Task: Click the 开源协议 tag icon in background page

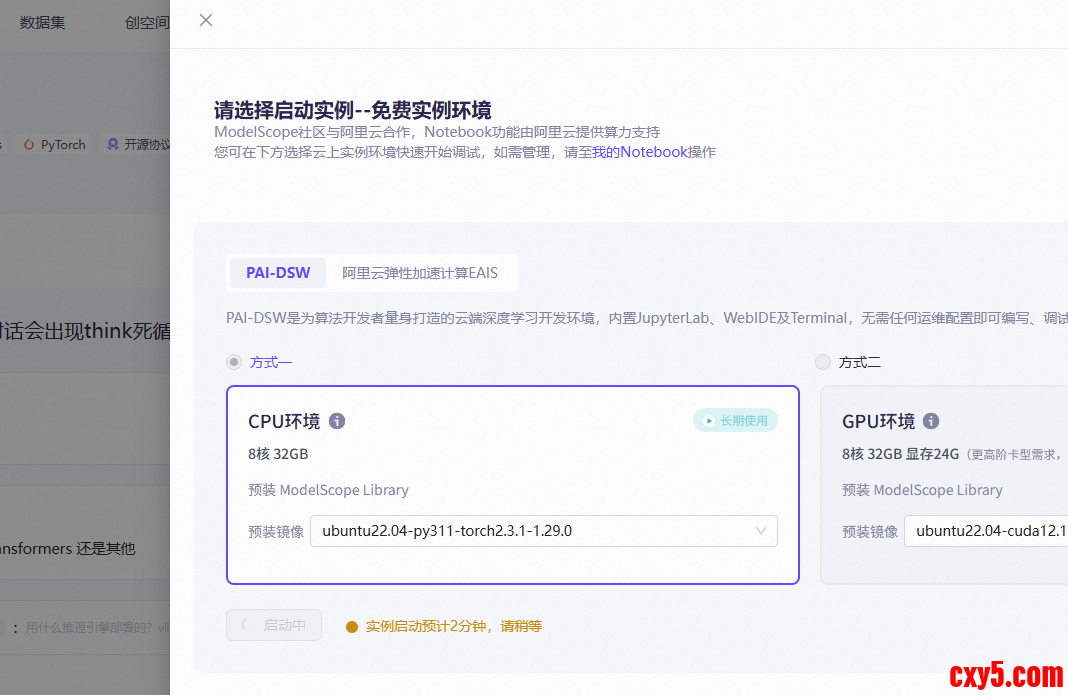Action: [113, 144]
